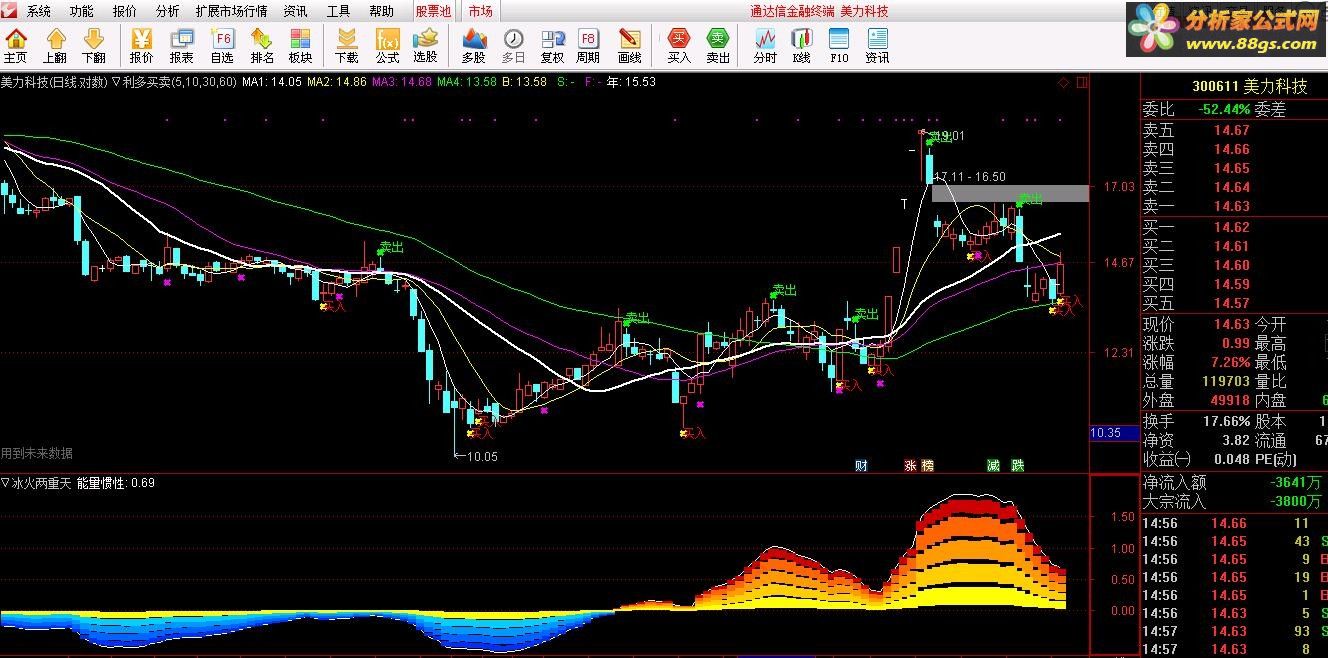The height and width of the screenshot is (658, 1328).
Task: Open the 报表 report icon
Action: 182,46
